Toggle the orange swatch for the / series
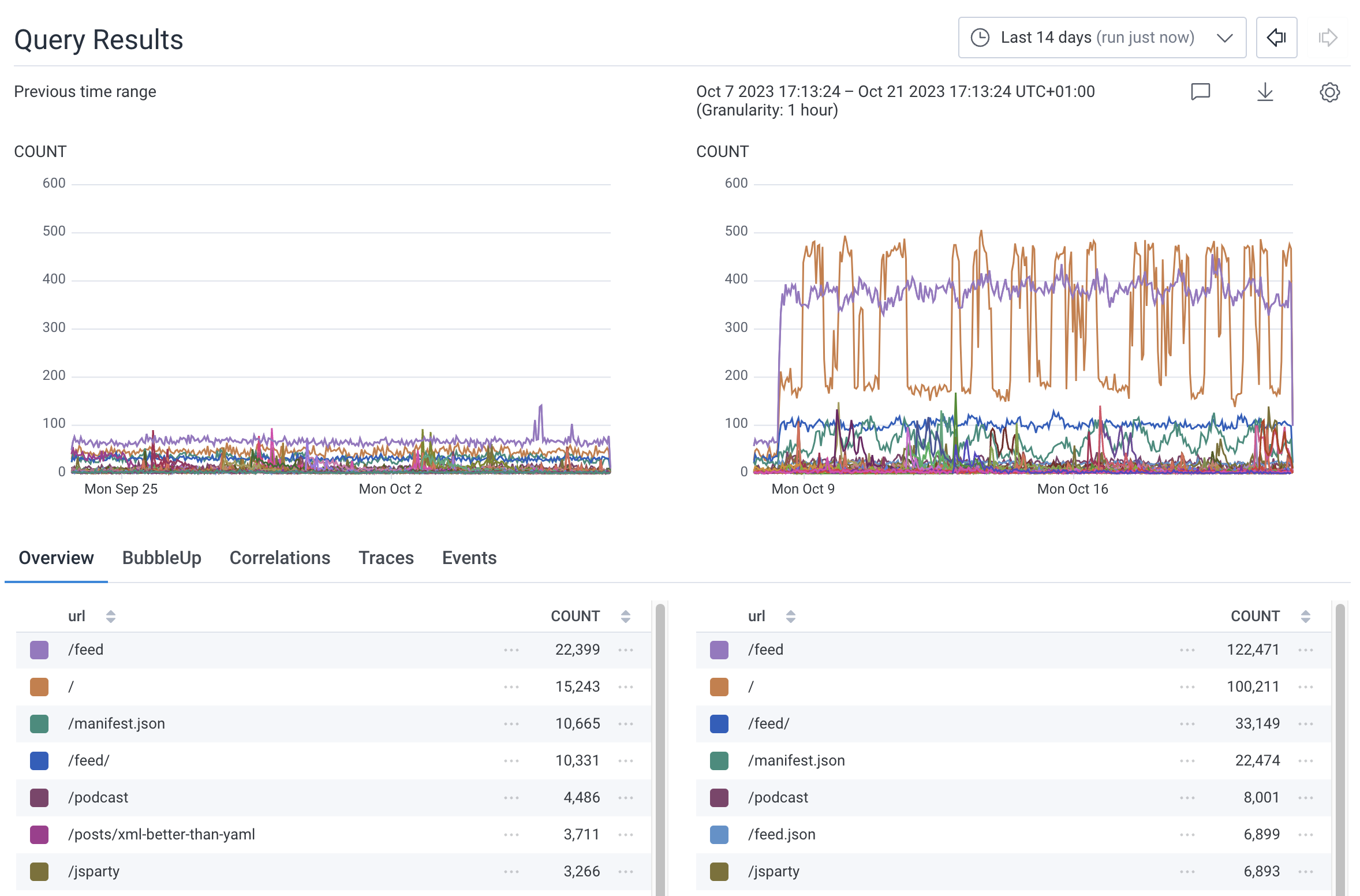The width and height of the screenshot is (1360, 896). (39, 686)
